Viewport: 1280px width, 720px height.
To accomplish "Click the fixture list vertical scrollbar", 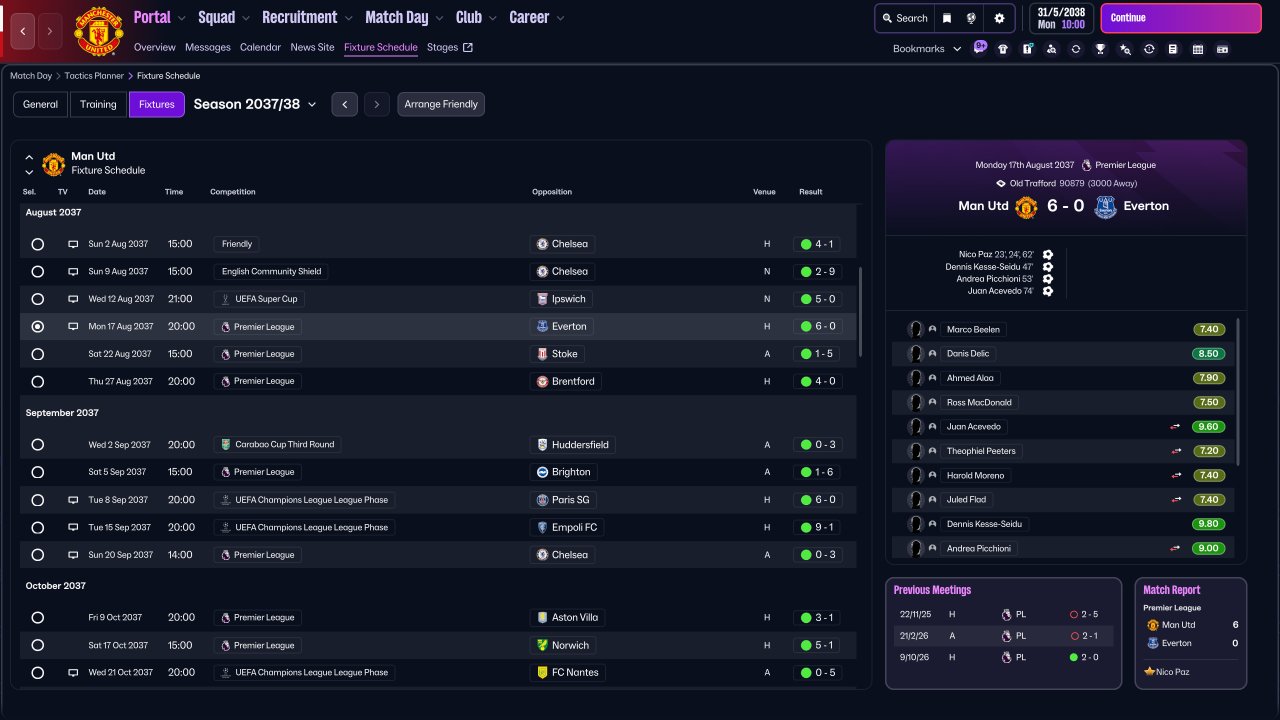I will (860, 312).
